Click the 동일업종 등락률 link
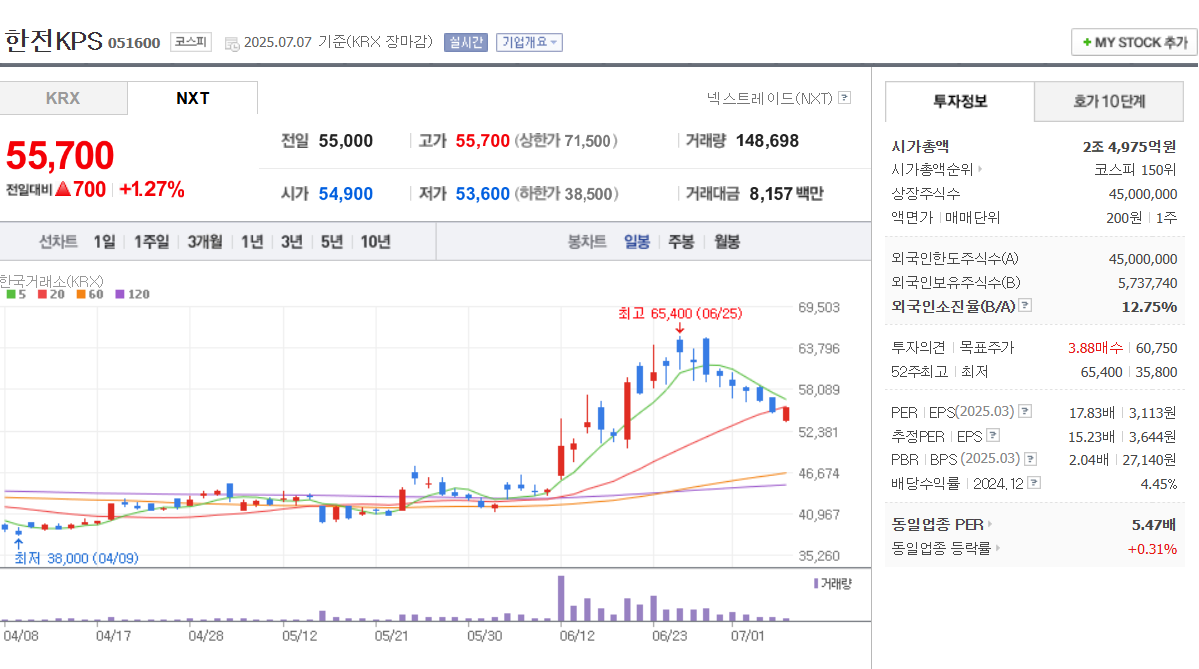The width and height of the screenshot is (1199, 669). 941,547
